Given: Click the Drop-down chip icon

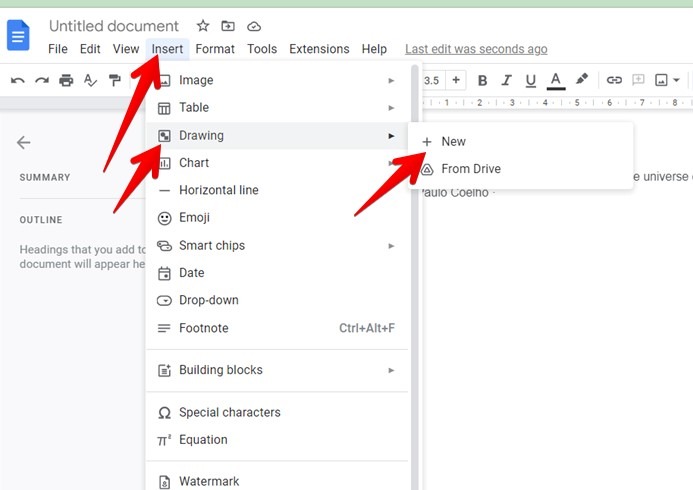Looking at the screenshot, I should point(164,301).
